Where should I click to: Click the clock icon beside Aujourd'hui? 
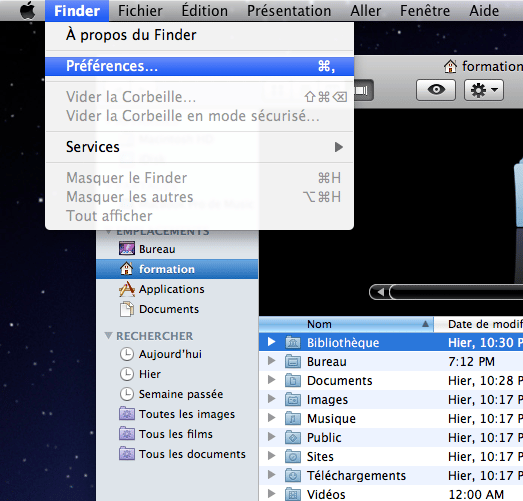point(127,354)
